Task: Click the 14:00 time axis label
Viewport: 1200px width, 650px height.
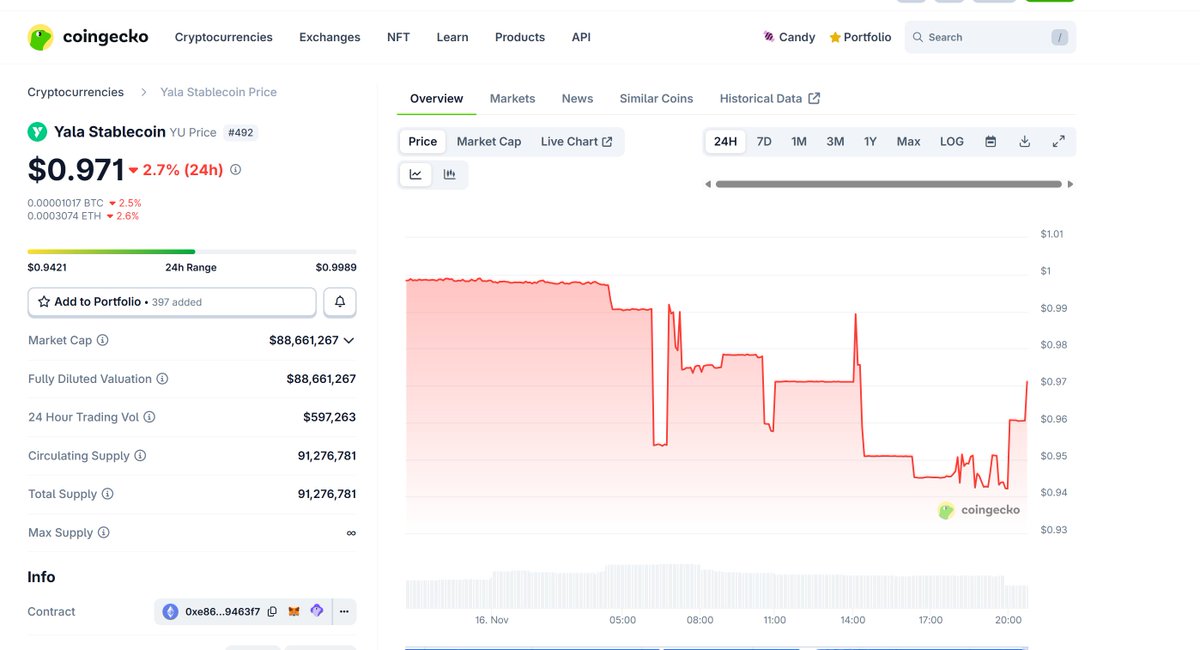Action: [x=853, y=620]
